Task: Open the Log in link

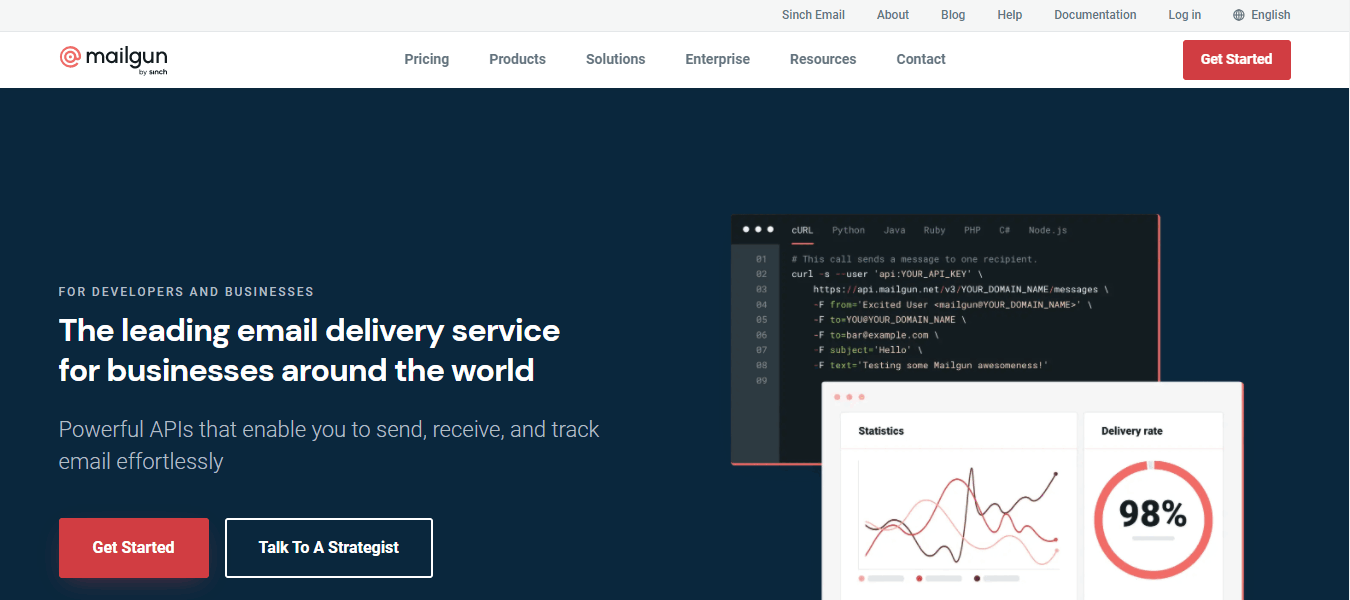Action: coord(1184,15)
